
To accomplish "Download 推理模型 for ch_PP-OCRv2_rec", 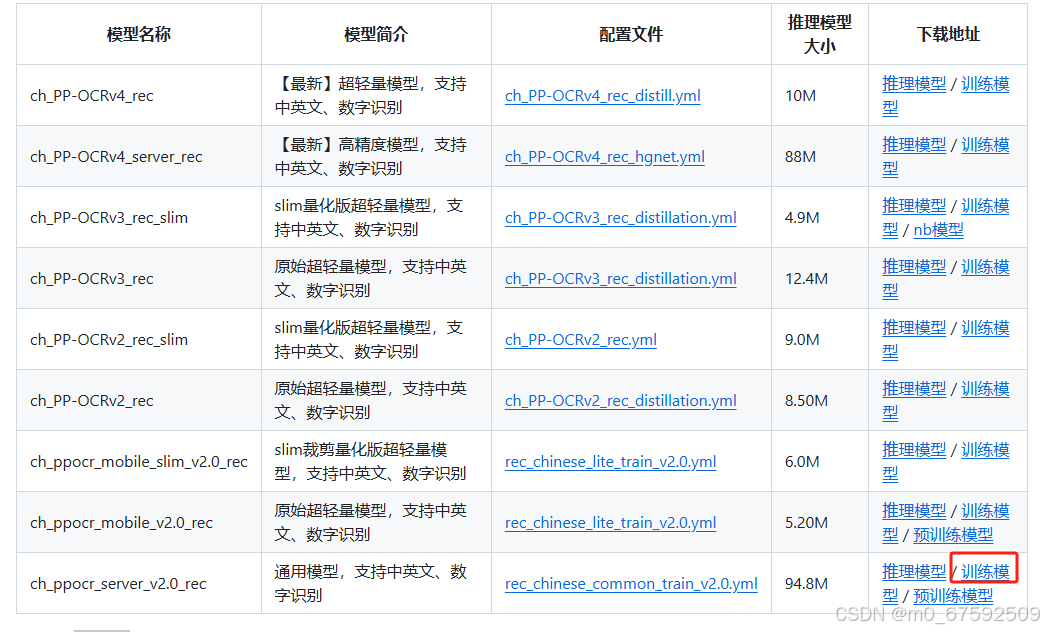I will coord(914,389).
